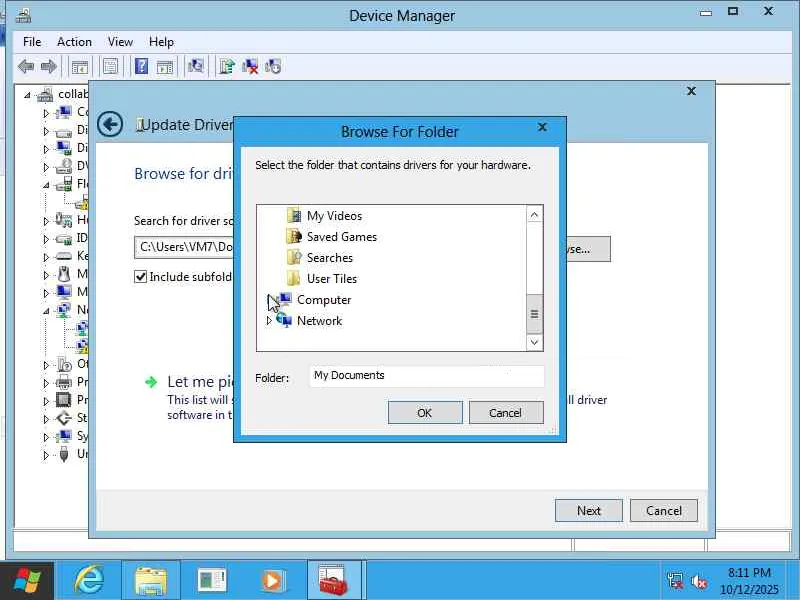Screen dimensions: 800x600
Task: Open the Help menu
Action: point(161,42)
